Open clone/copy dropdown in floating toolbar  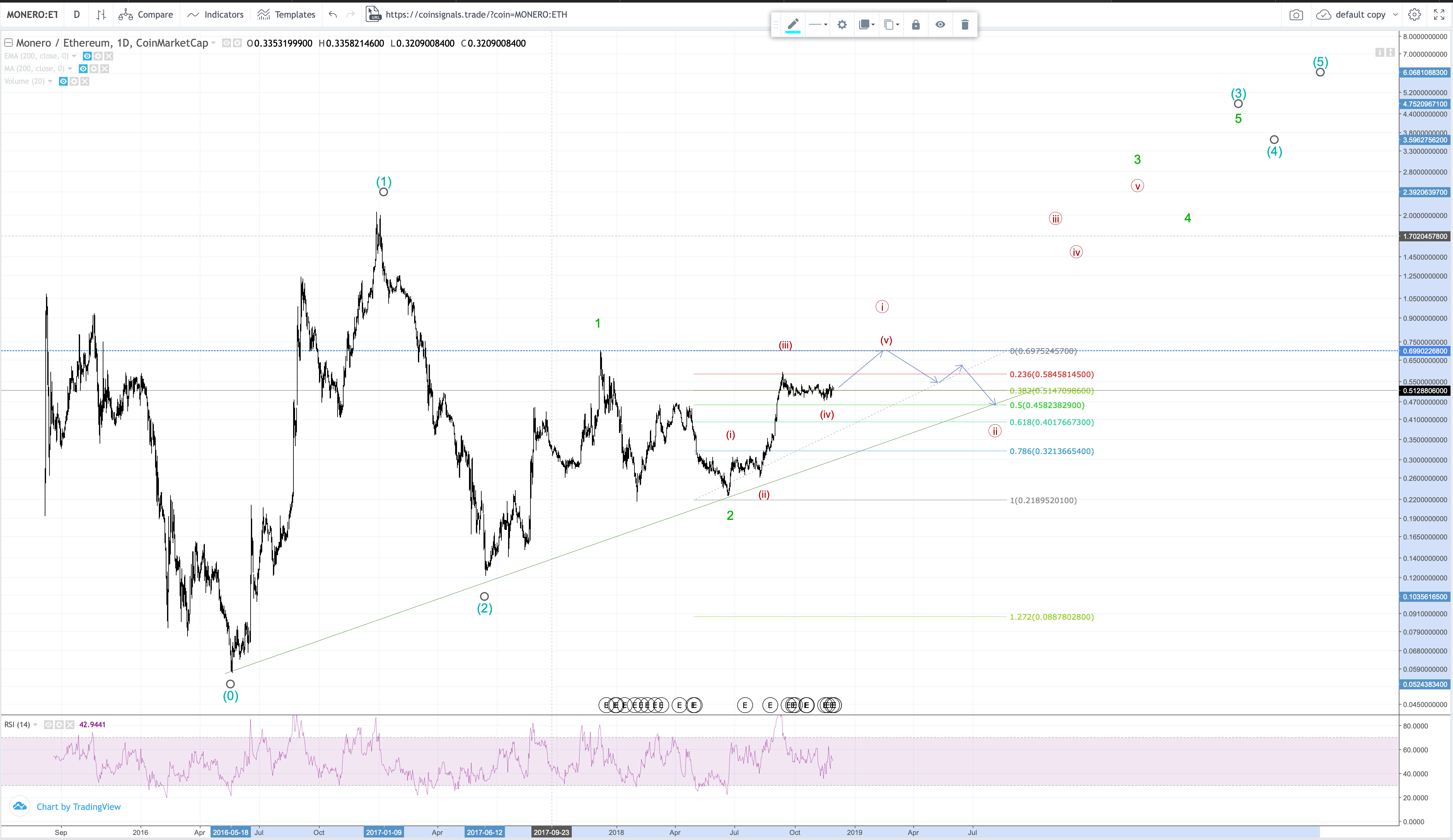[891, 24]
